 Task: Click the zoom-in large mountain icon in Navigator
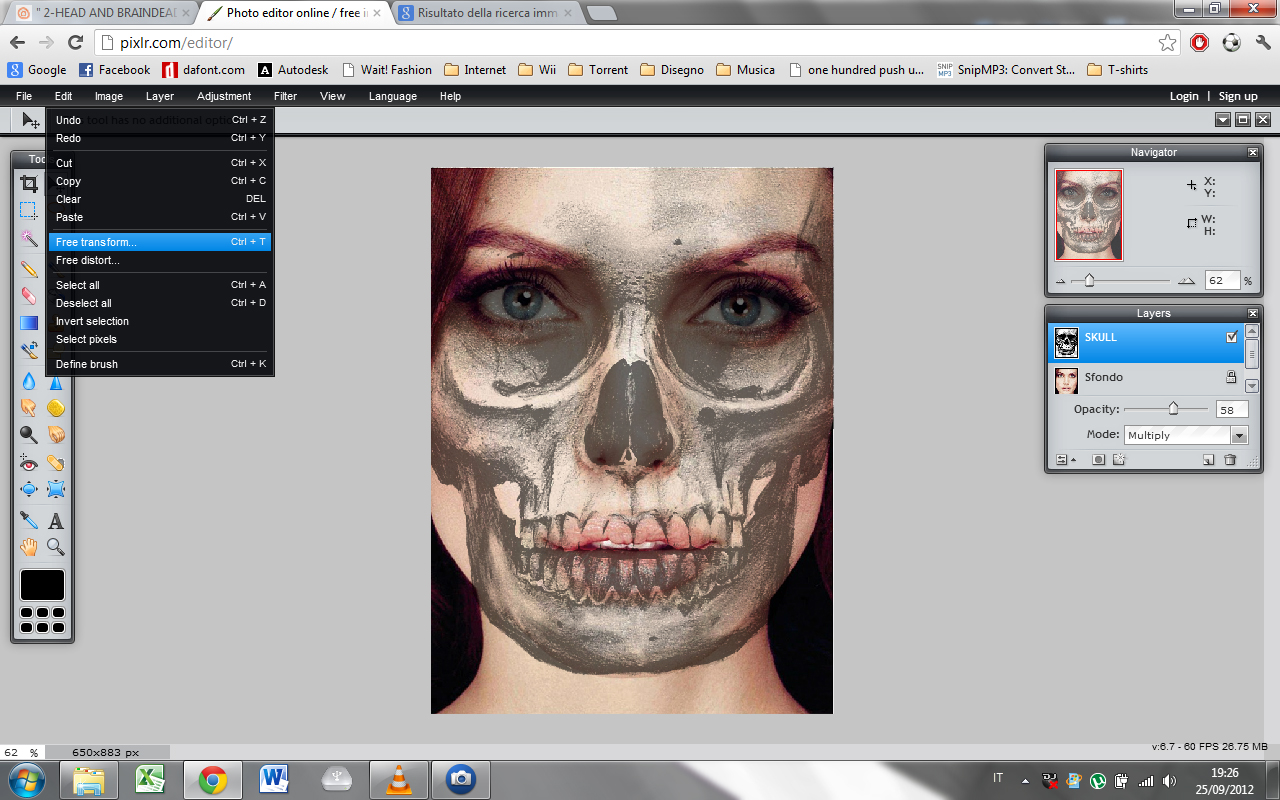[1187, 281]
